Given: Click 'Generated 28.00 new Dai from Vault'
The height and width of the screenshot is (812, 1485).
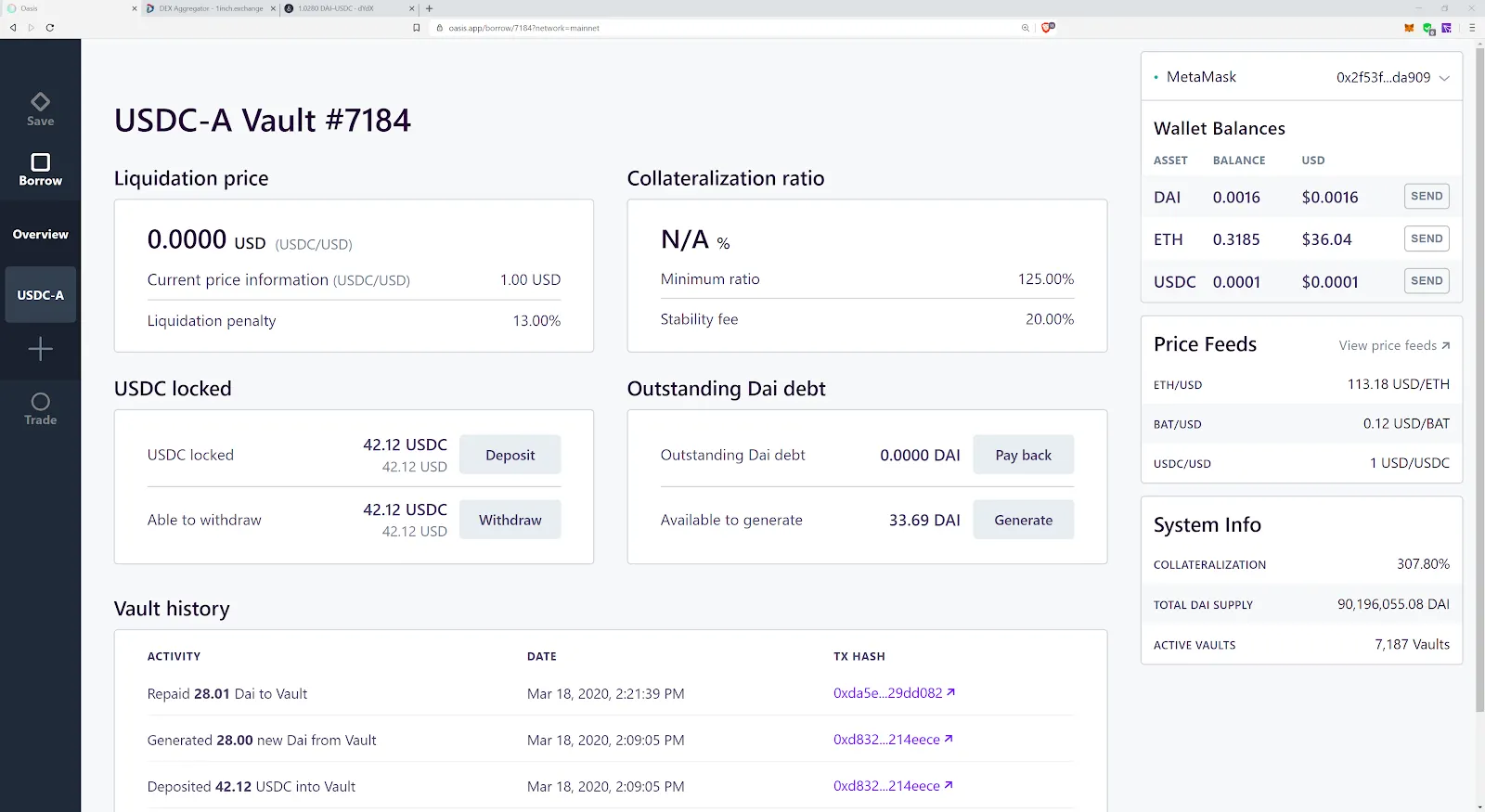Looking at the screenshot, I should [262, 740].
